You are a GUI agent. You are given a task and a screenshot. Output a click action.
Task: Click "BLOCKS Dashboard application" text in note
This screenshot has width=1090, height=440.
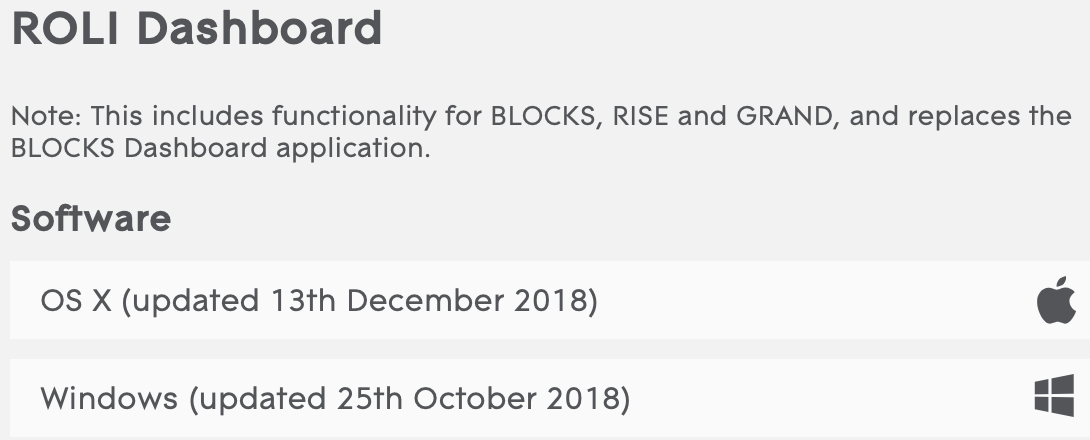(x=220, y=149)
